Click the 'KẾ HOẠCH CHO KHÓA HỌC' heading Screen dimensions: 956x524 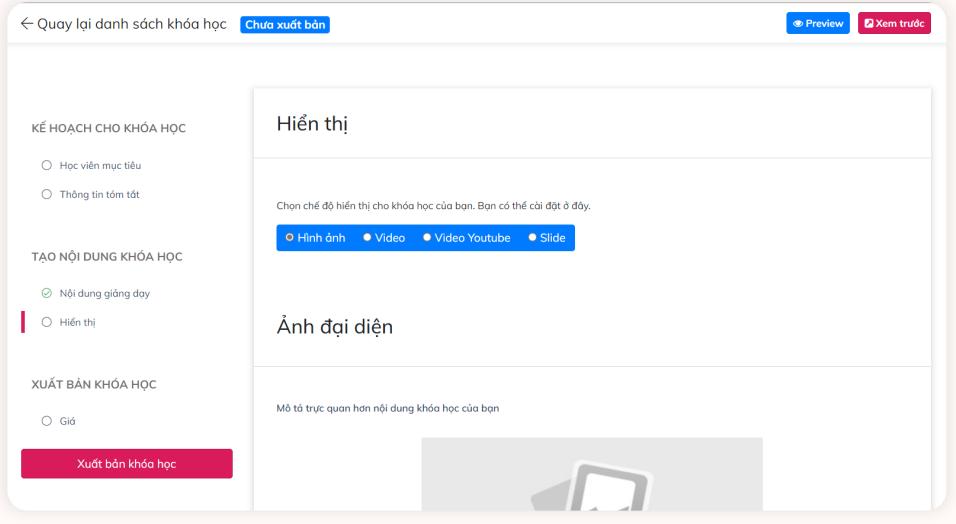click(x=109, y=128)
